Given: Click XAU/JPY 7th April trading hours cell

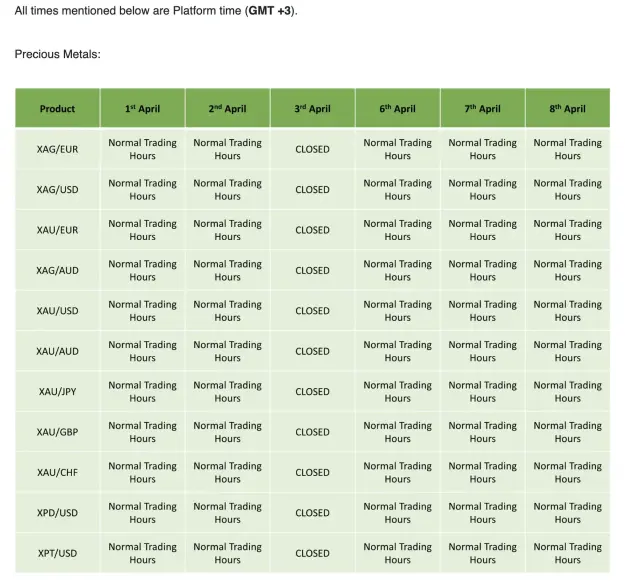Looking at the screenshot, I should [x=483, y=391].
